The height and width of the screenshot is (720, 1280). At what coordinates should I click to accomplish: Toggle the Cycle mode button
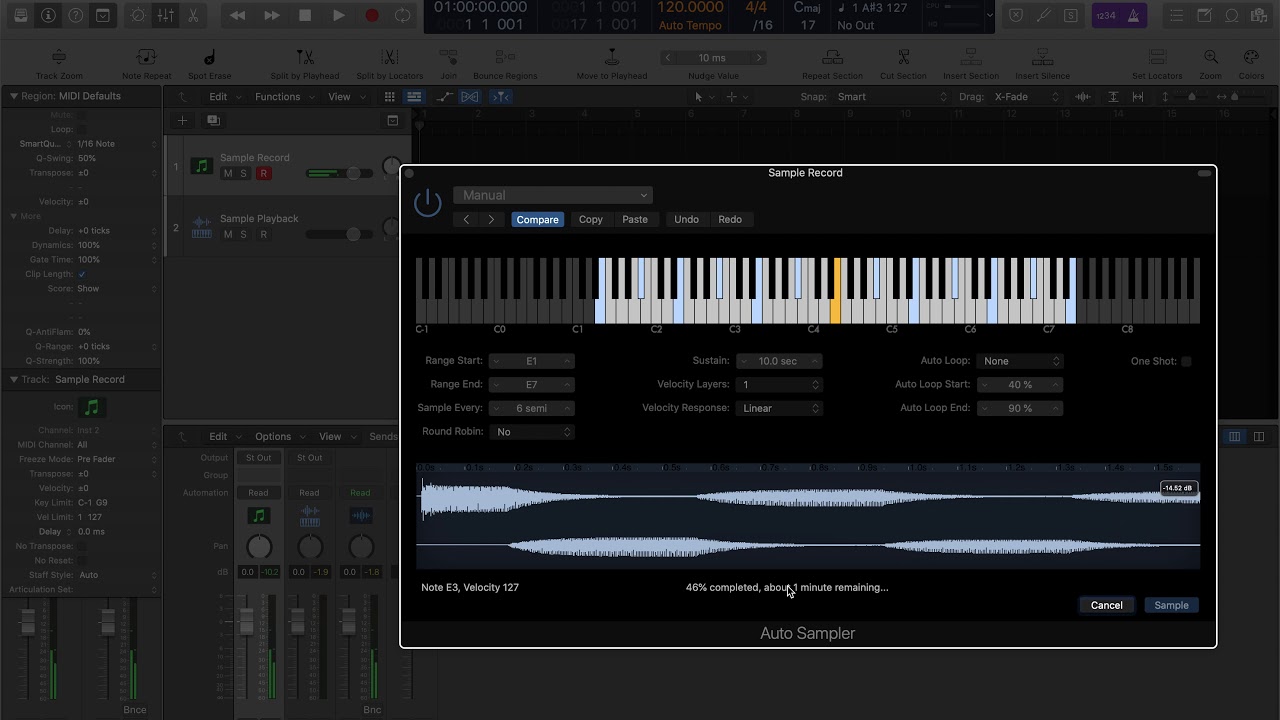coord(402,15)
